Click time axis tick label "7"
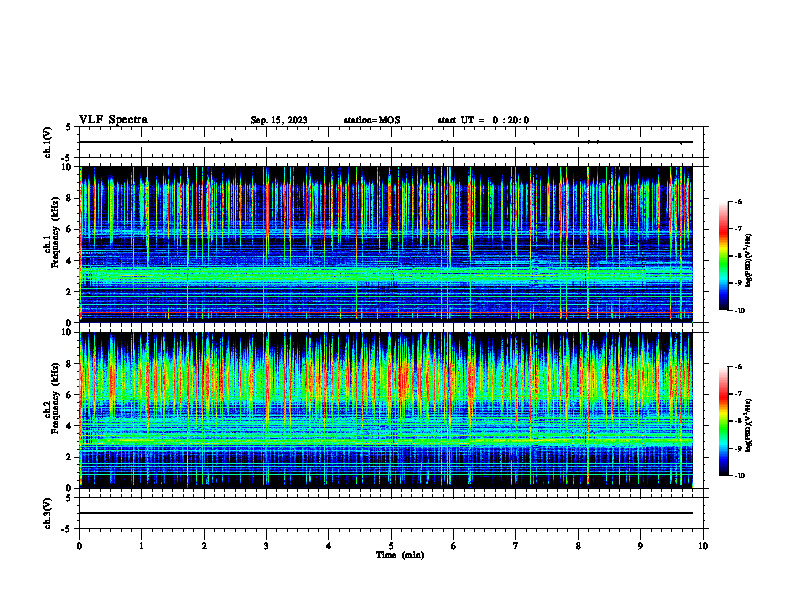 (x=516, y=546)
